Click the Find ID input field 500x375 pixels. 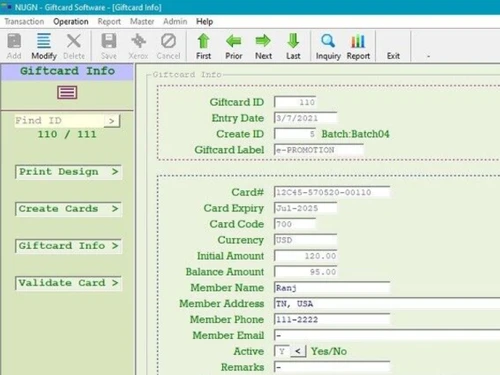point(59,121)
